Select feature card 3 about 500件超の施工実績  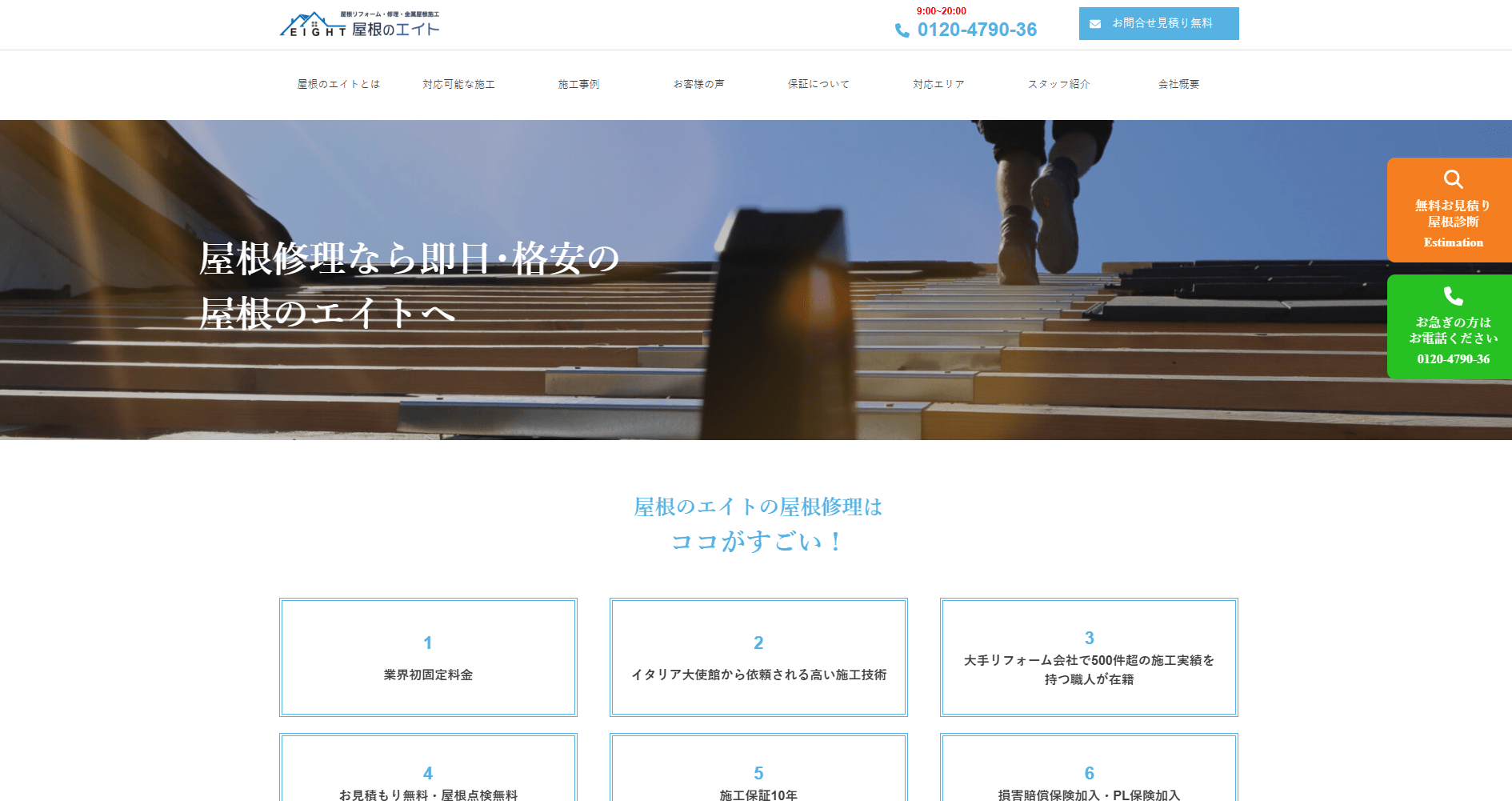pos(1089,657)
